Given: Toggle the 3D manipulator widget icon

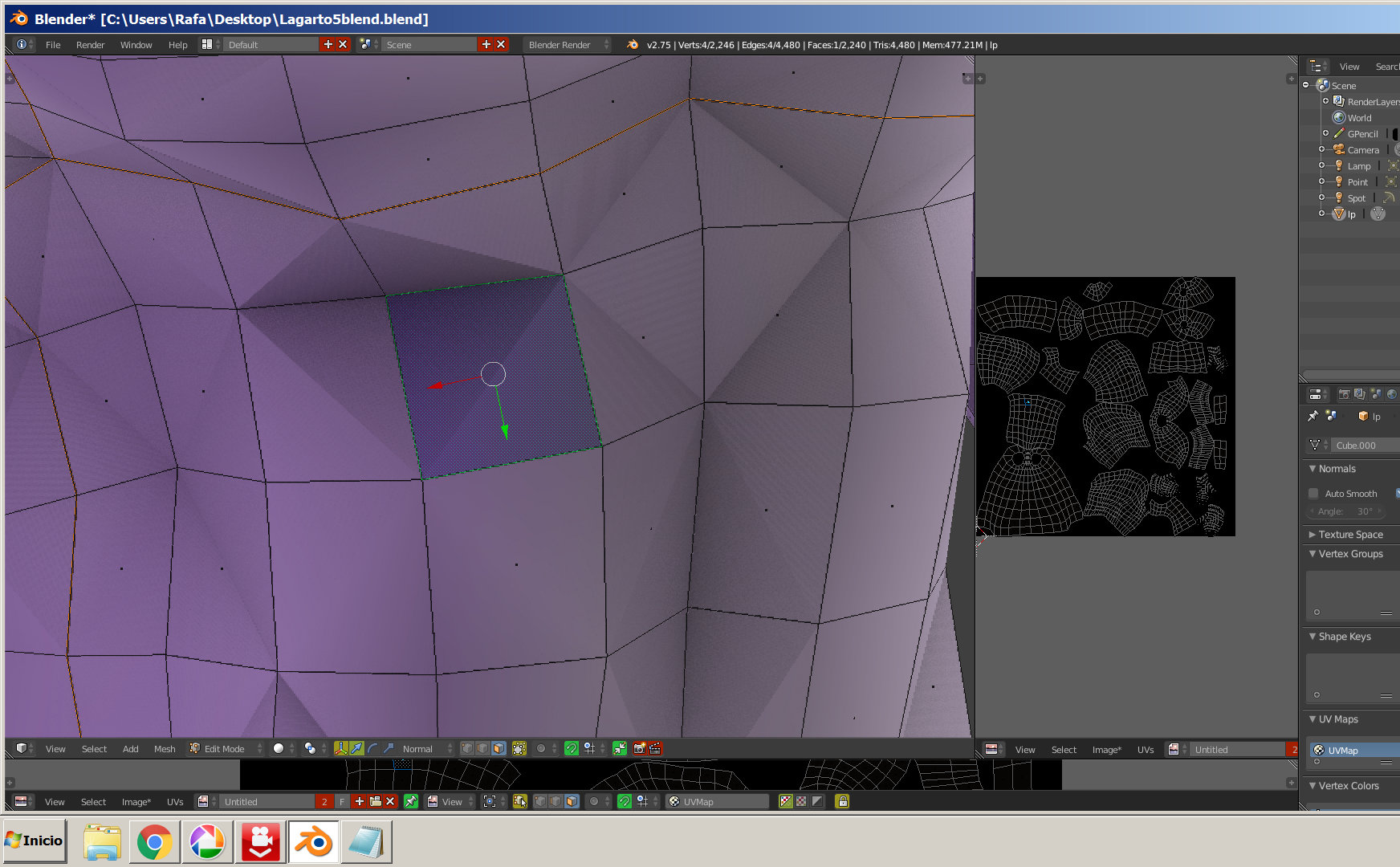Looking at the screenshot, I should coord(340,748).
